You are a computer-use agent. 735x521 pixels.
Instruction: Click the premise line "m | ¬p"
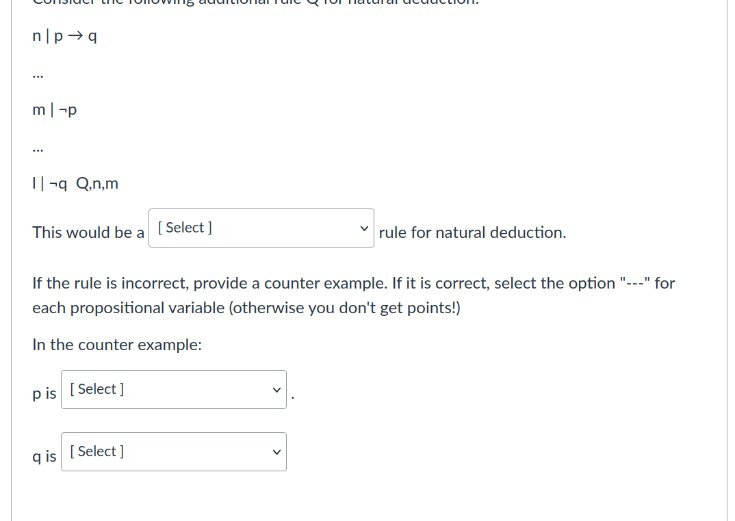pos(55,110)
